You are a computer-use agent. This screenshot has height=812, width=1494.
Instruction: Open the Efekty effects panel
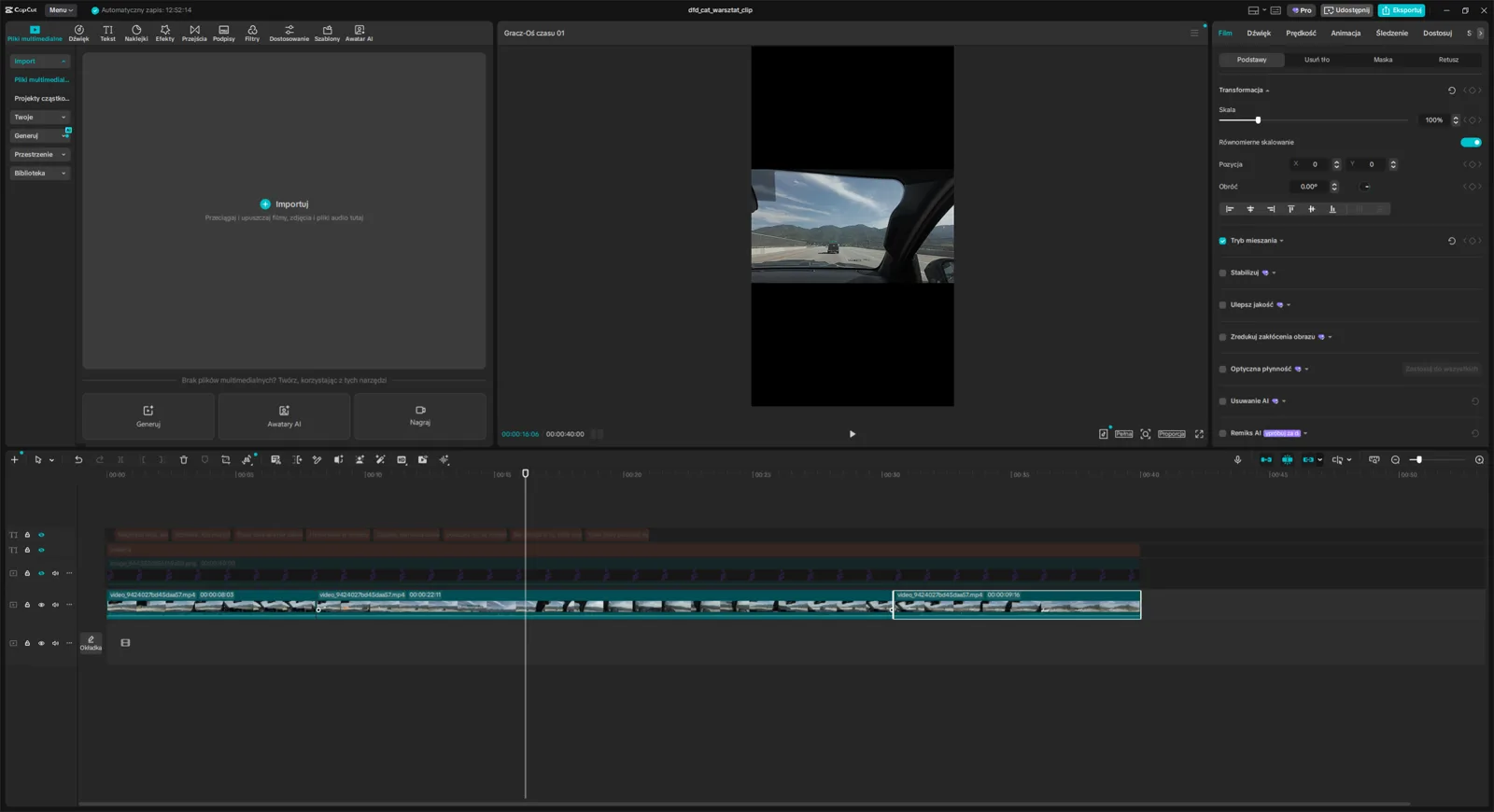[x=165, y=34]
